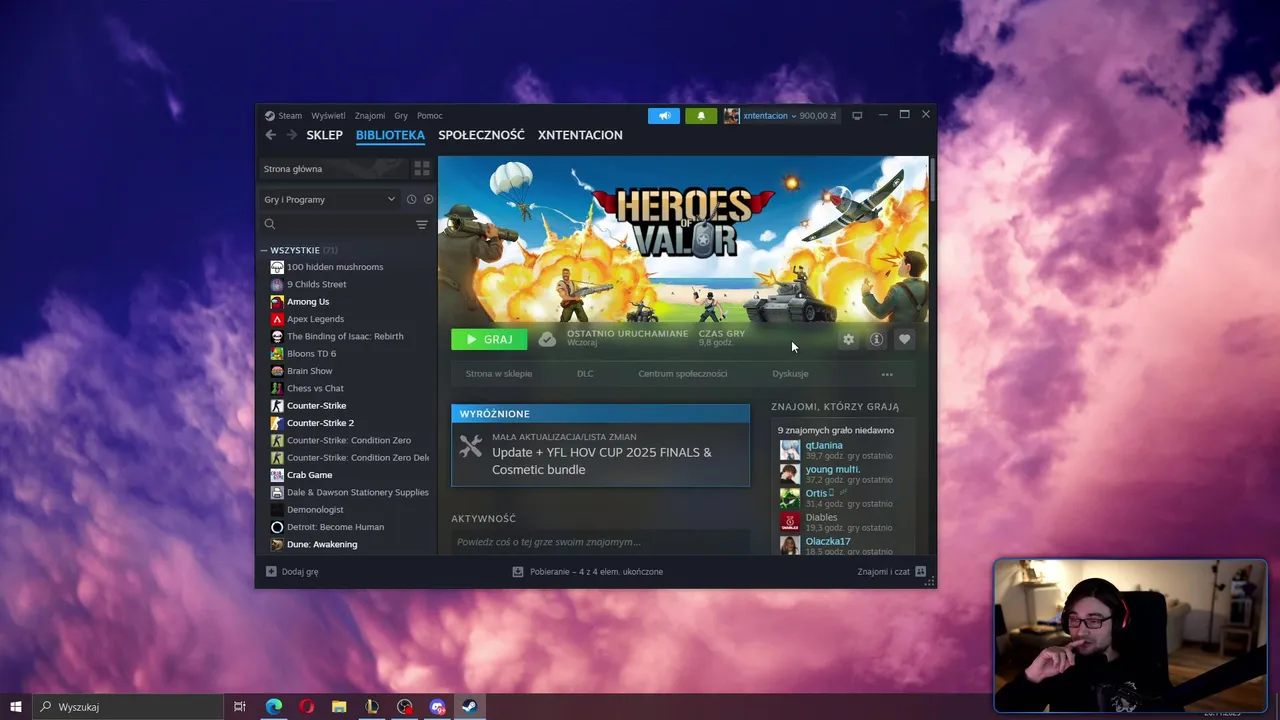Click the library search input field
This screenshot has height=720, width=1280.
point(345,225)
